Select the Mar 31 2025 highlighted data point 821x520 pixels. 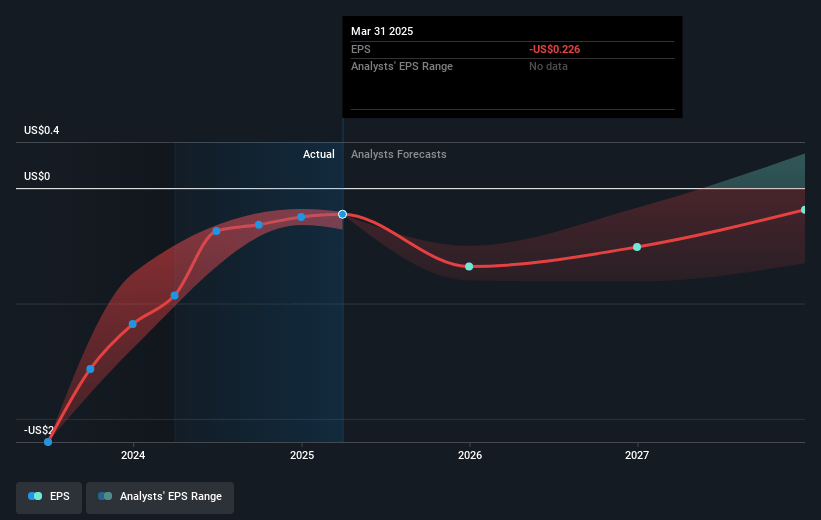click(342, 214)
